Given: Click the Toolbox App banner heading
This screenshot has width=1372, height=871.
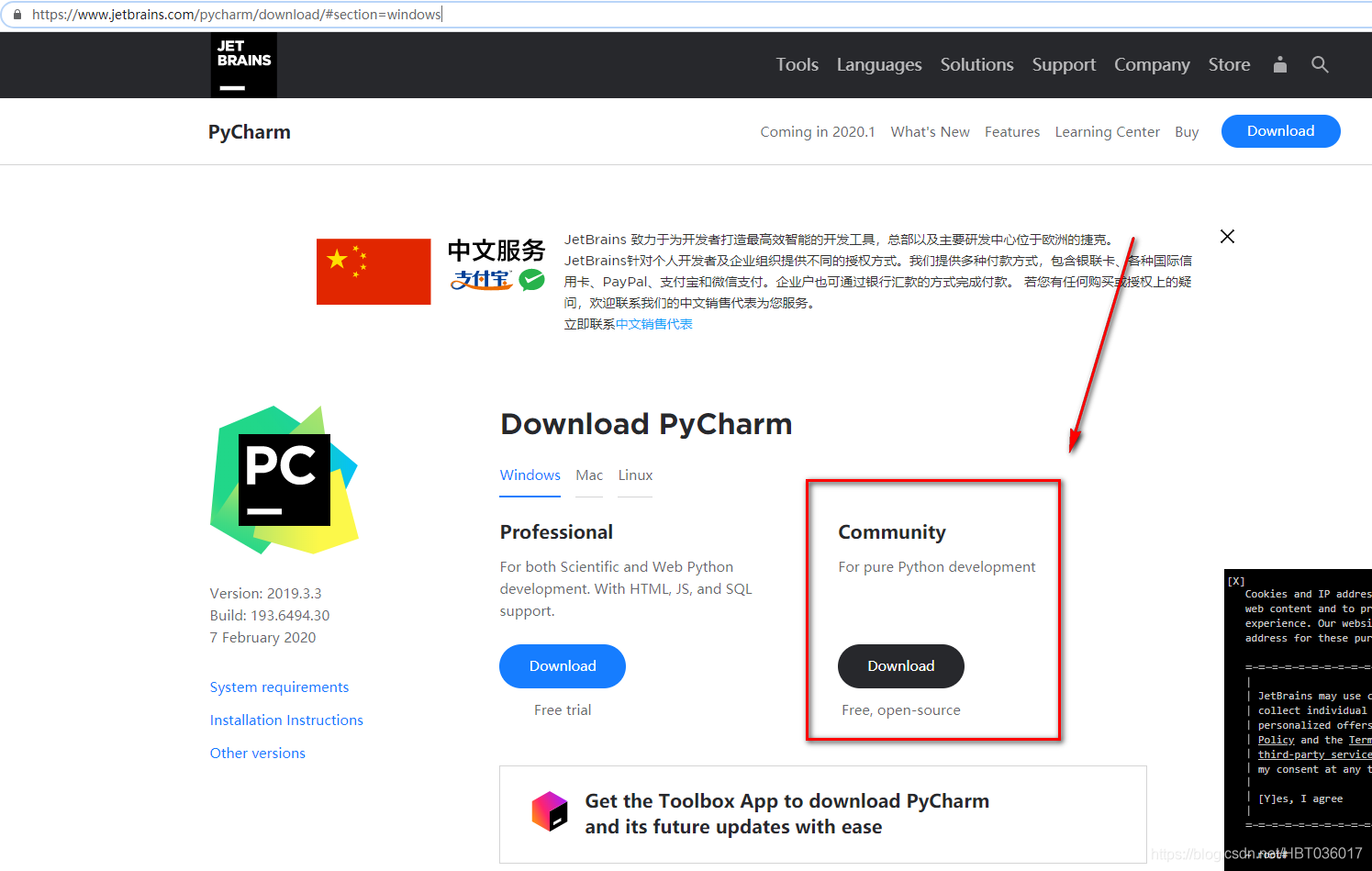Looking at the screenshot, I should [787, 813].
